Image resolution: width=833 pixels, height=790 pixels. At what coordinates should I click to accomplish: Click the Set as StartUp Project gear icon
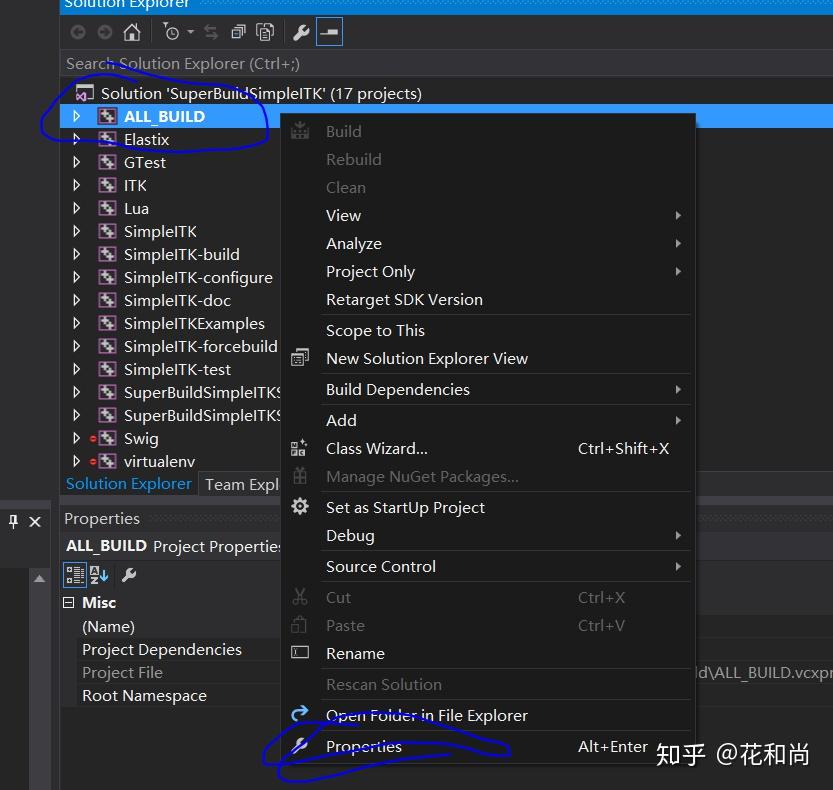pyautogui.click(x=300, y=507)
